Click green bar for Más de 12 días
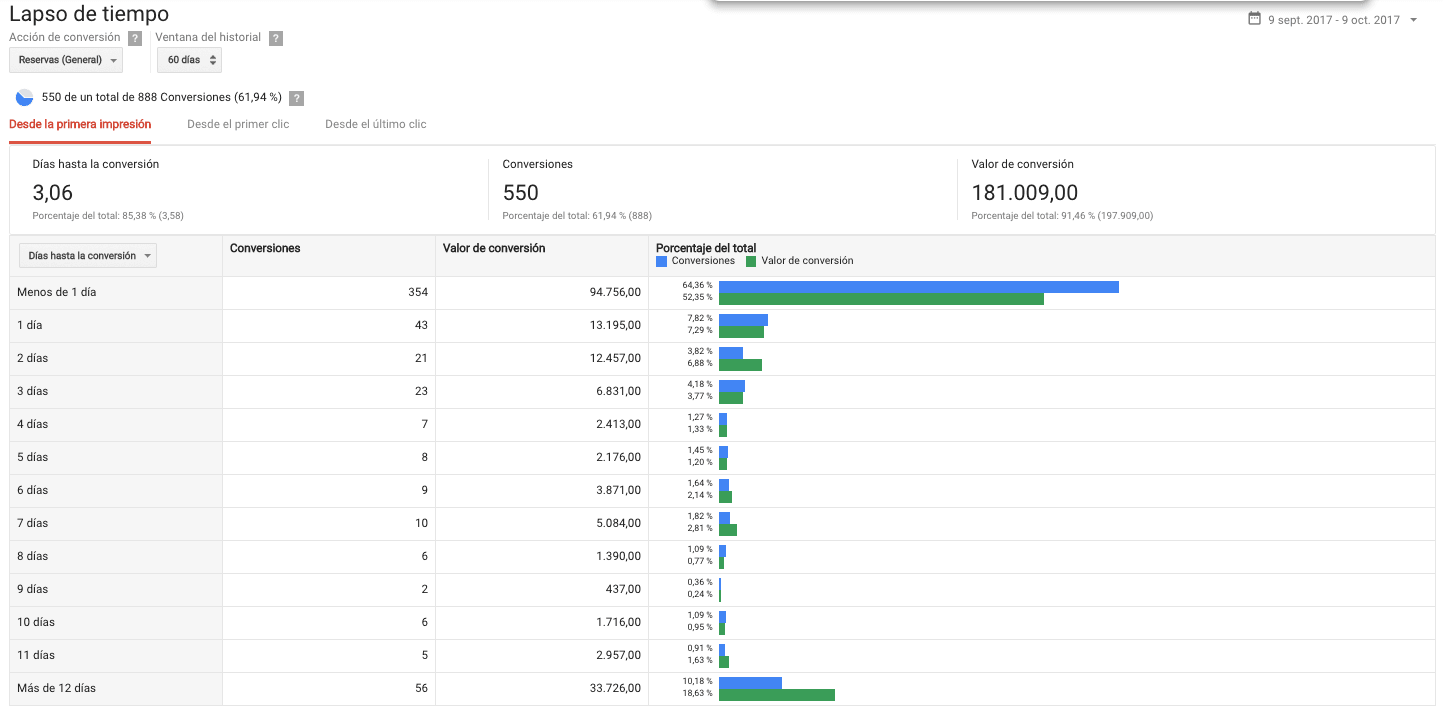 coord(776,695)
